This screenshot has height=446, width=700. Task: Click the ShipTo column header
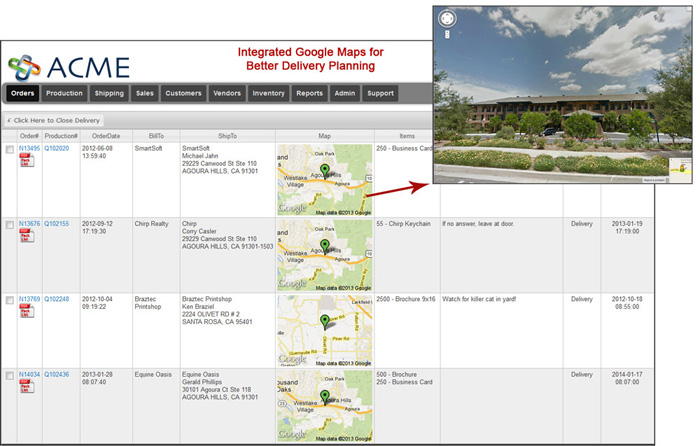pyautogui.click(x=228, y=136)
